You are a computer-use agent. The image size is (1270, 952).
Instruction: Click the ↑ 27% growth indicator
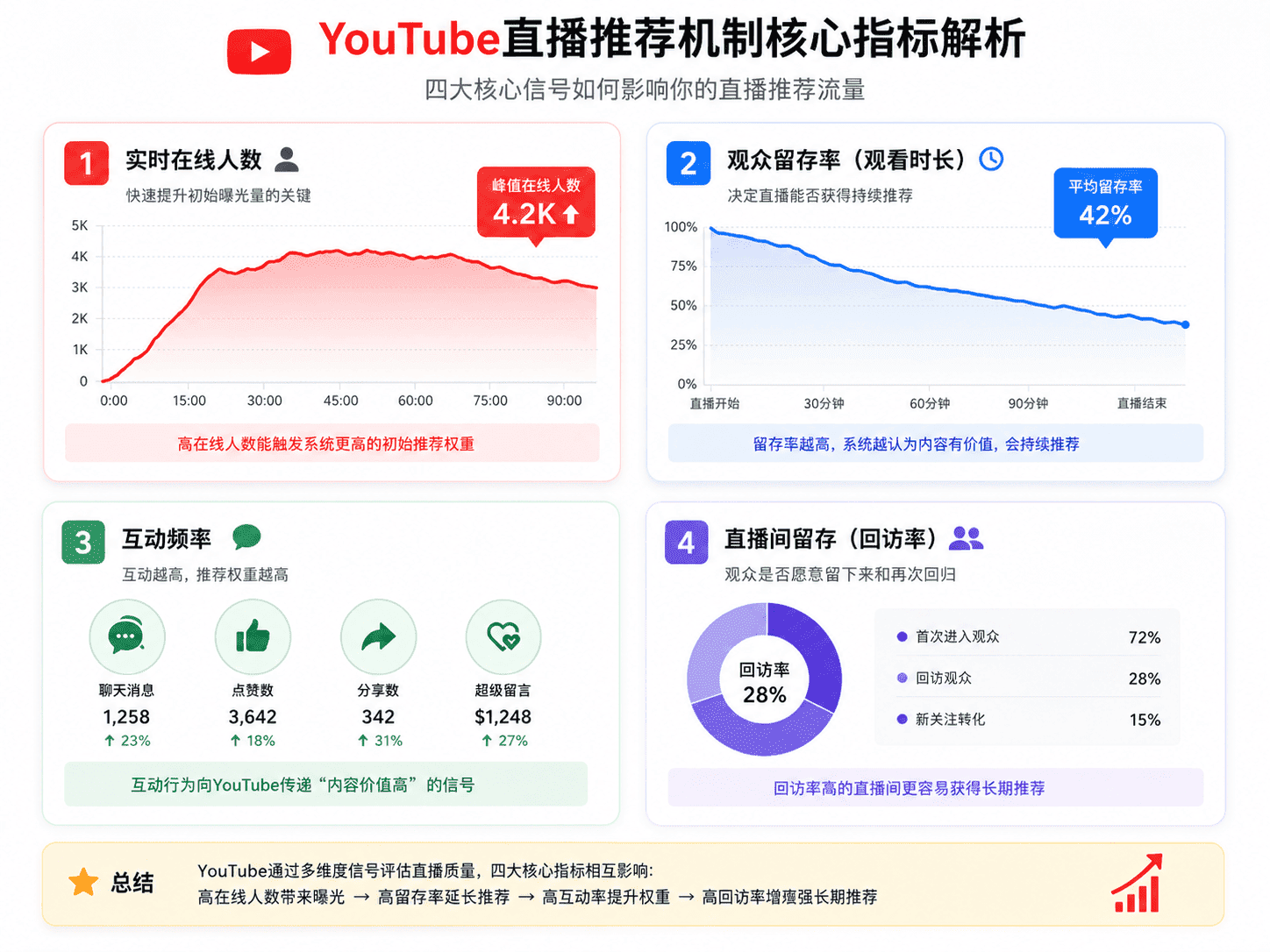tap(504, 741)
